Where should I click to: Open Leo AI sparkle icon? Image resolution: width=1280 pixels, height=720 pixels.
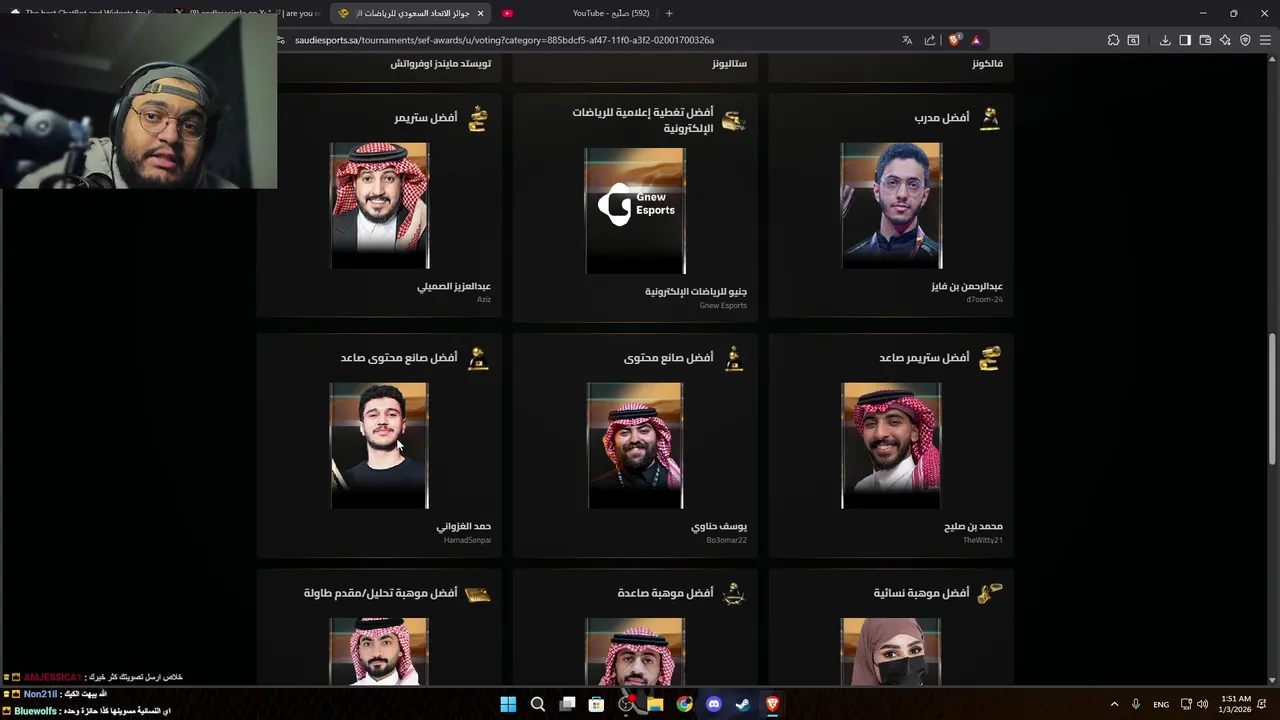(1225, 40)
